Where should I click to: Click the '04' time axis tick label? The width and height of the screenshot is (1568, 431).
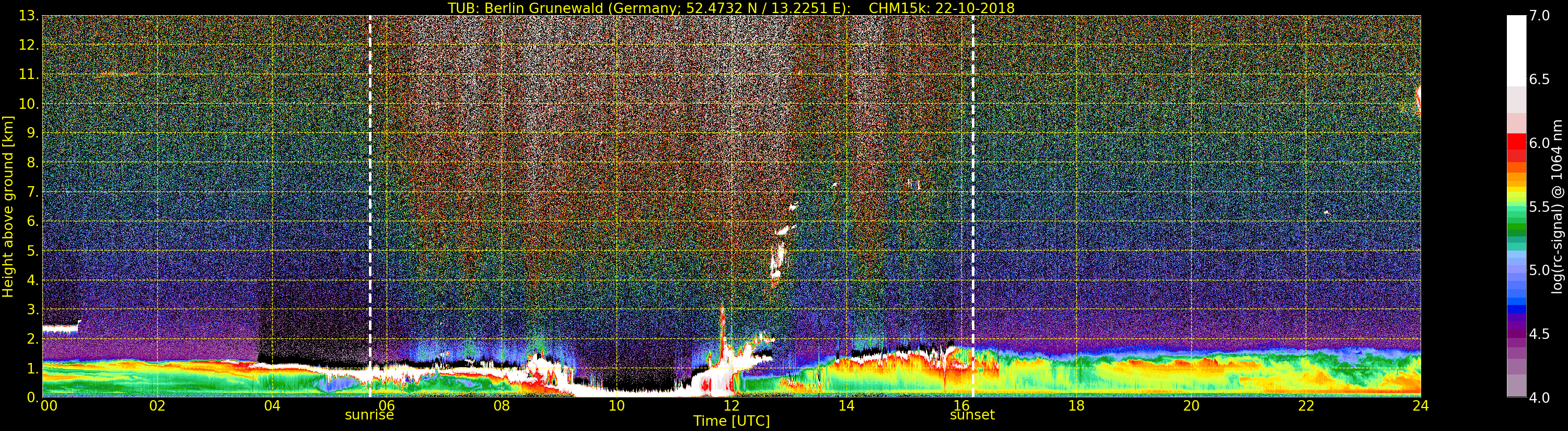pyautogui.click(x=272, y=405)
